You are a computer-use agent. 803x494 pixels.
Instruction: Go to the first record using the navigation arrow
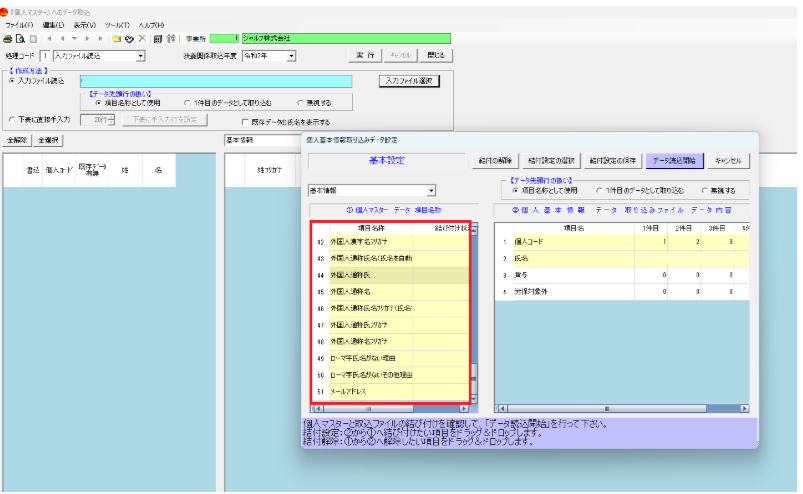tap(50, 38)
